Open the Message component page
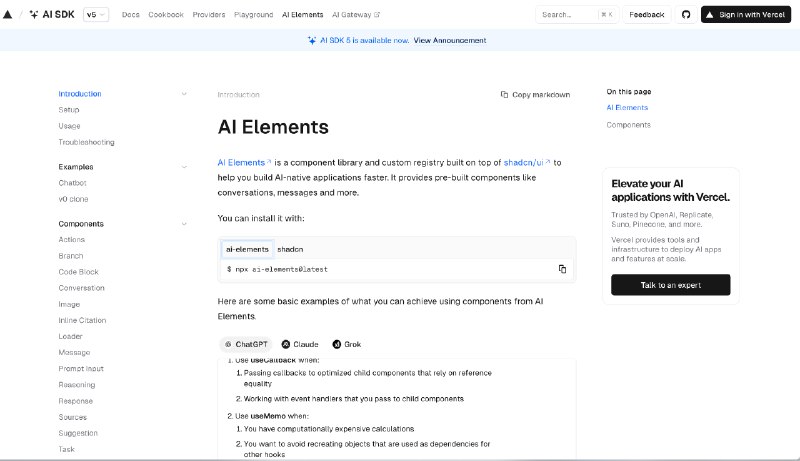The height and width of the screenshot is (461, 800). [74, 352]
